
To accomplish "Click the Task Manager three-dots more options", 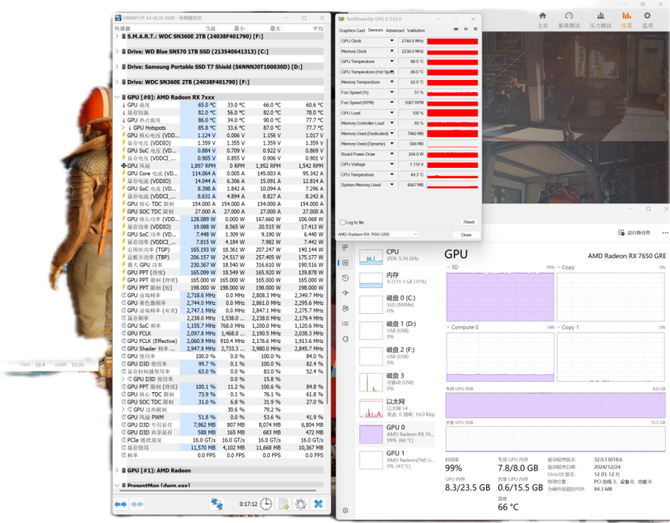I will click(x=665, y=233).
